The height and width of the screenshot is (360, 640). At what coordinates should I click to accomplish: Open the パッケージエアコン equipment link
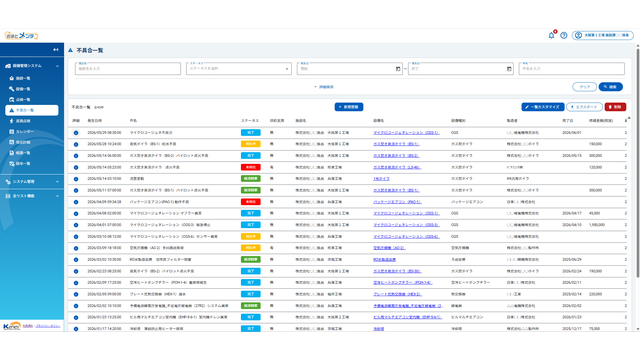click(397, 202)
